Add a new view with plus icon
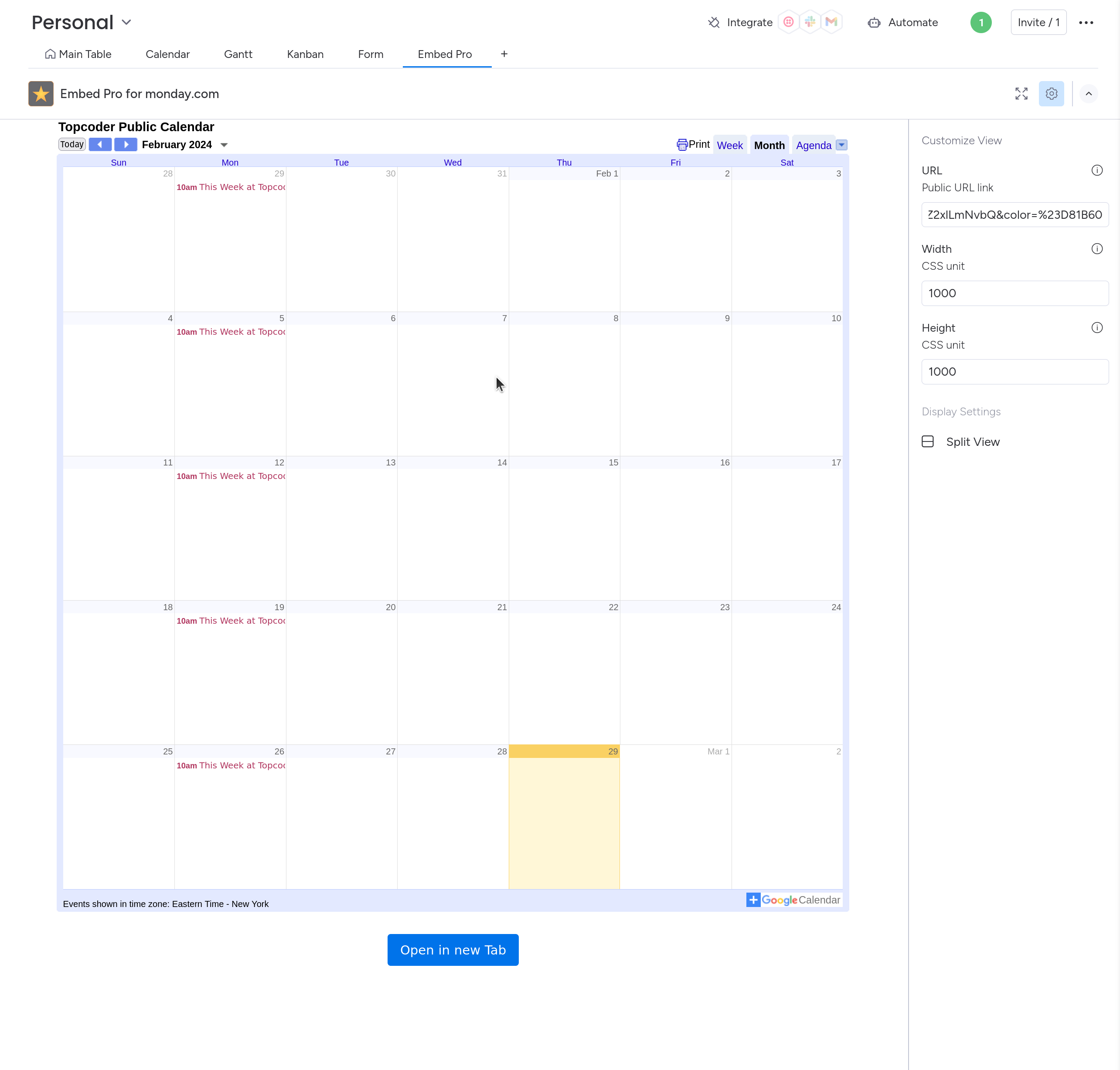 click(504, 54)
